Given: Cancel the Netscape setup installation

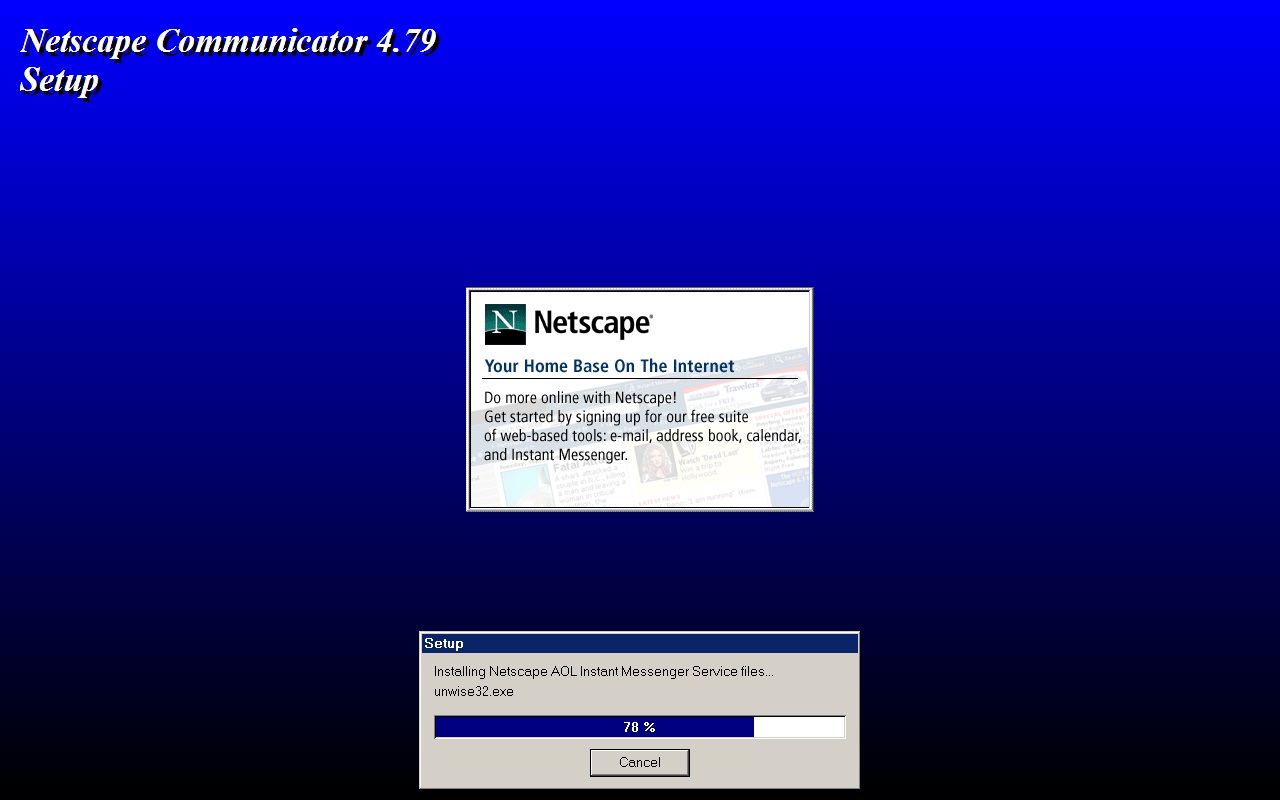Looking at the screenshot, I should [639, 762].
